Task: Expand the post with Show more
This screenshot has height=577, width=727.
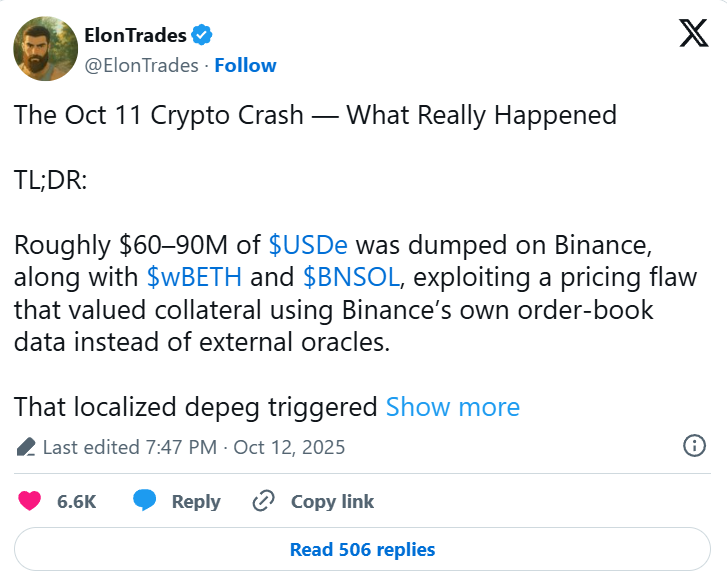Action: coord(452,407)
